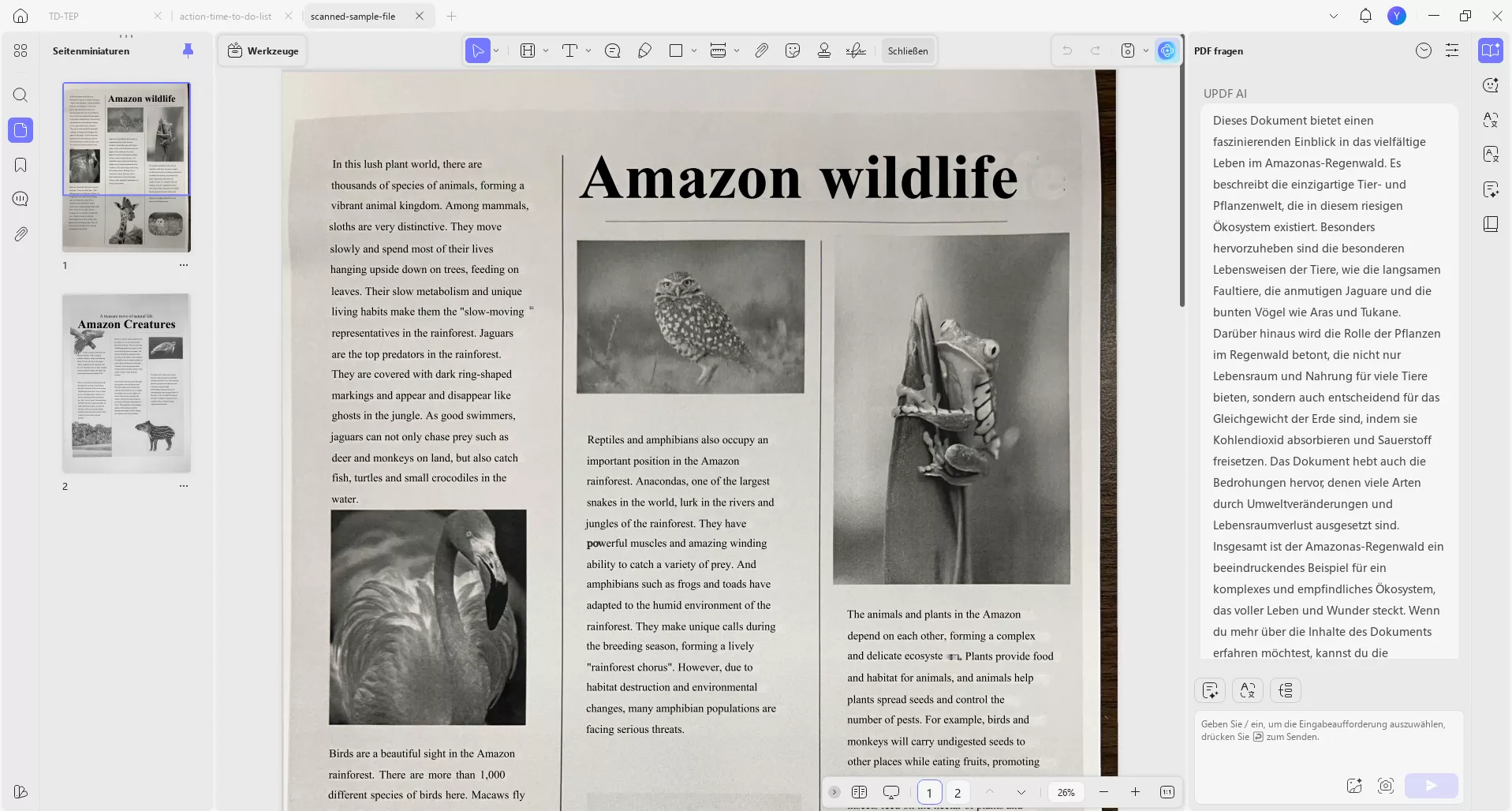Switch to reading mode view
Screen dimensions: 1512x811
coord(860,792)
